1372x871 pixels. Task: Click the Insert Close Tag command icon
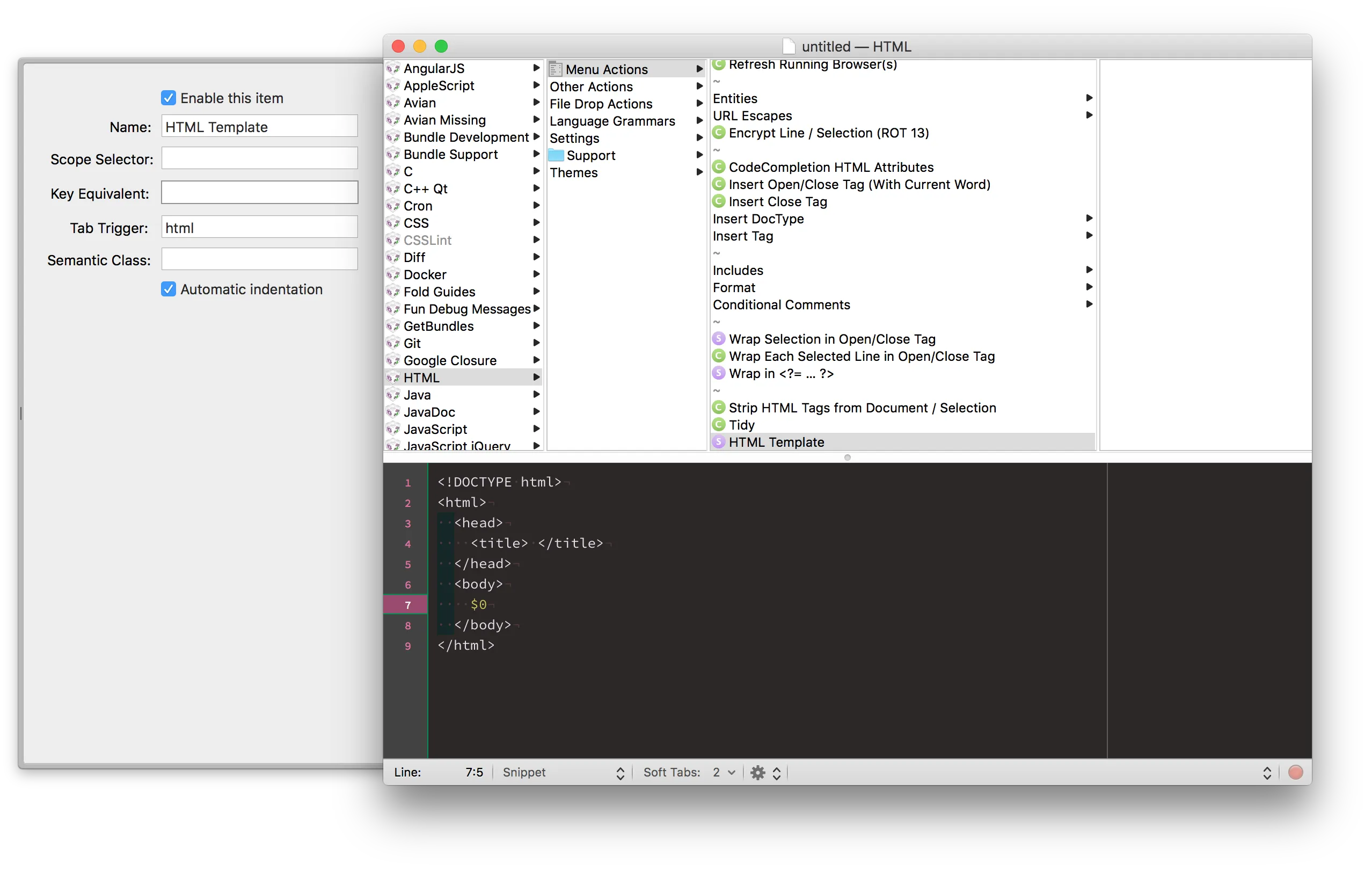[719, 201]
